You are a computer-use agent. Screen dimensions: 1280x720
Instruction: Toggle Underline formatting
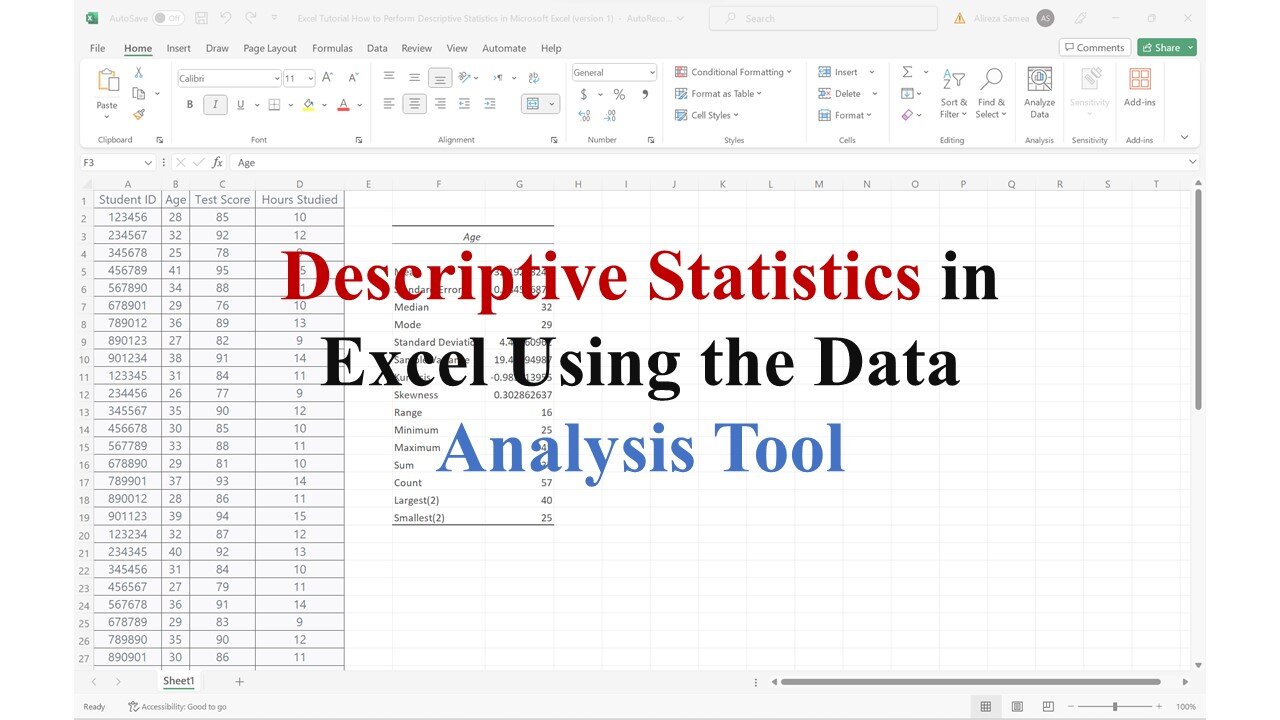point(240,104)
